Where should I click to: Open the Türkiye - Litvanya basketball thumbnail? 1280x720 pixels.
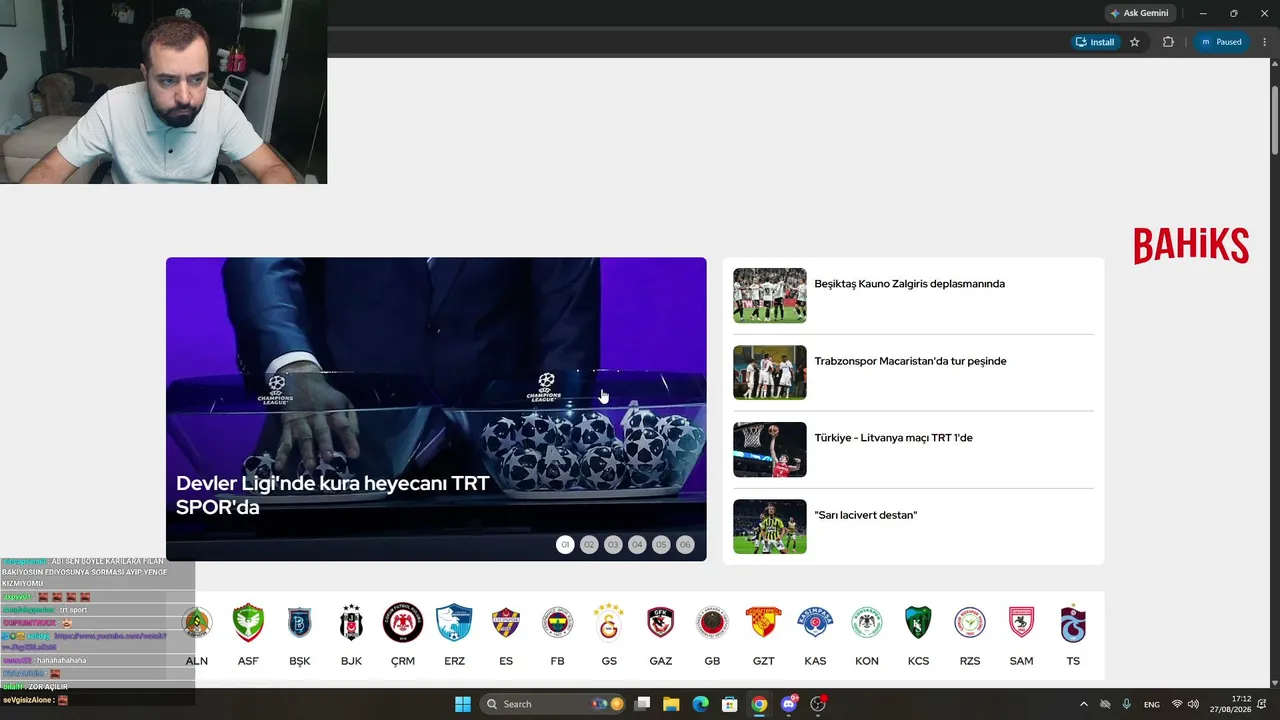pyautogui.click(x=770, y=449)
